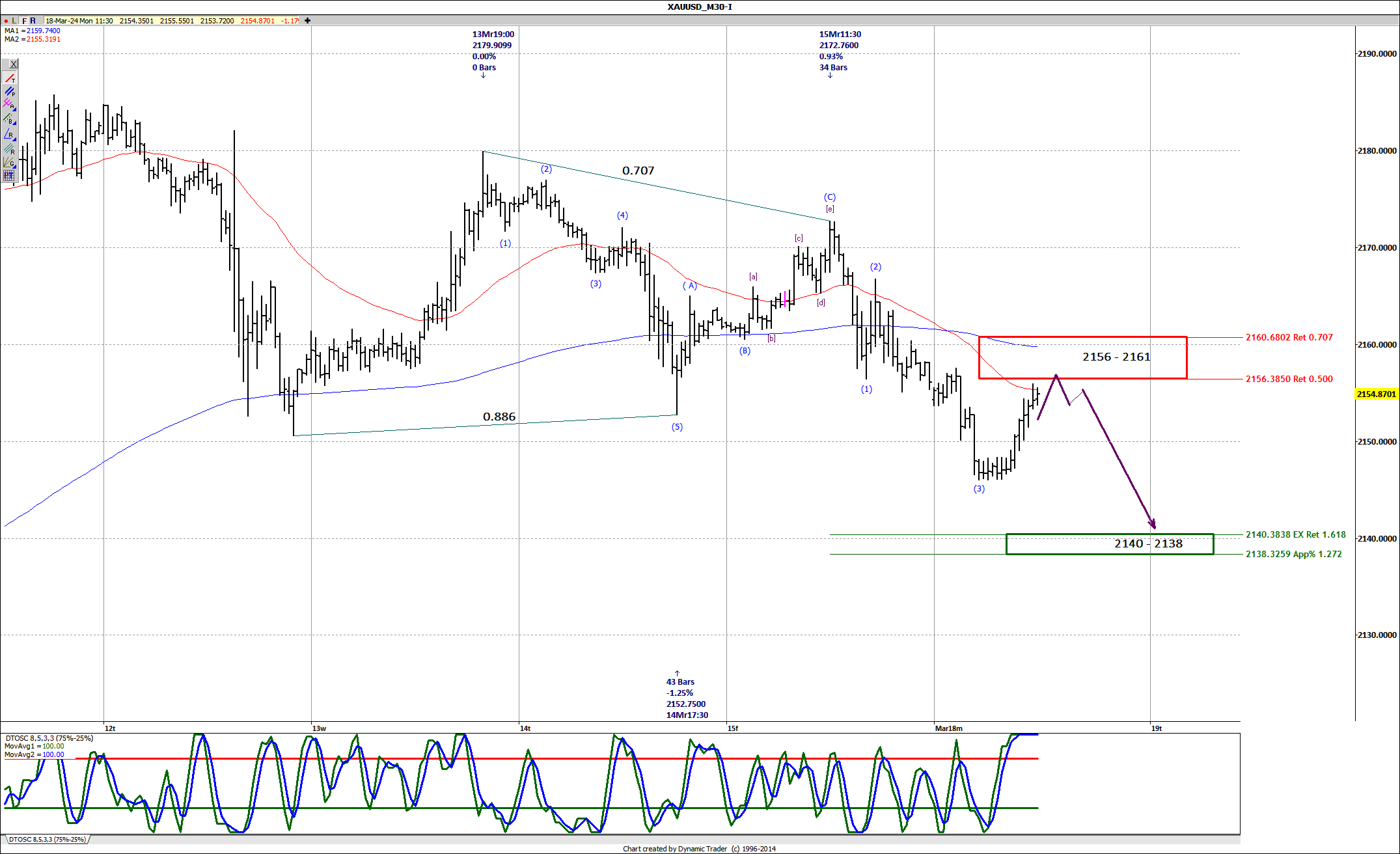Click the 2170.0000 price axis label

click(x=1377, y=248)
